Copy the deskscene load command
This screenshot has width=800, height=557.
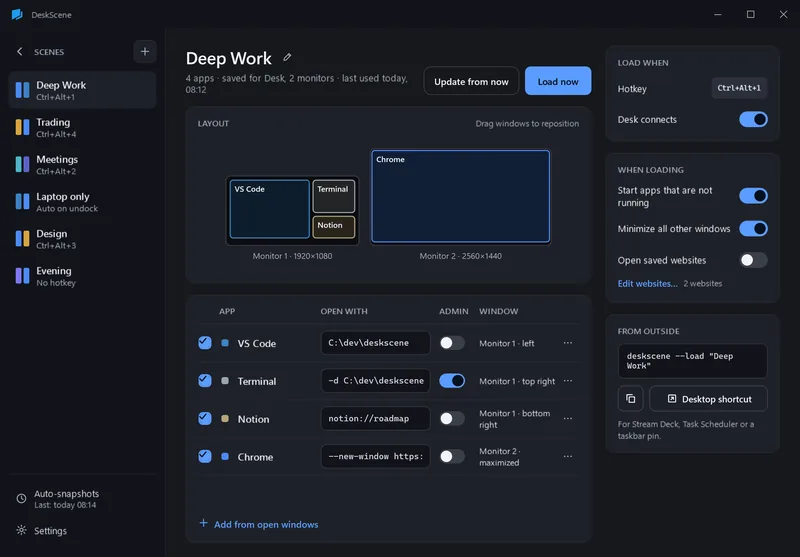(631, 398)
